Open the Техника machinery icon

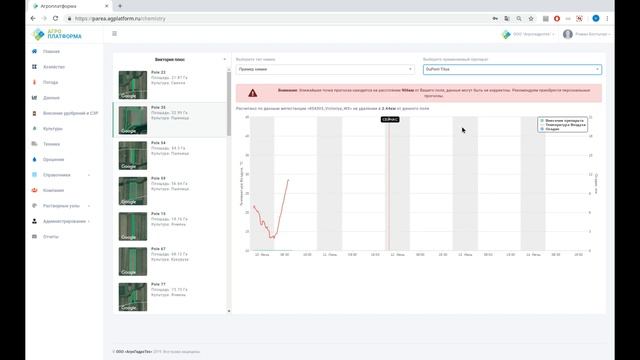(34, 144)
